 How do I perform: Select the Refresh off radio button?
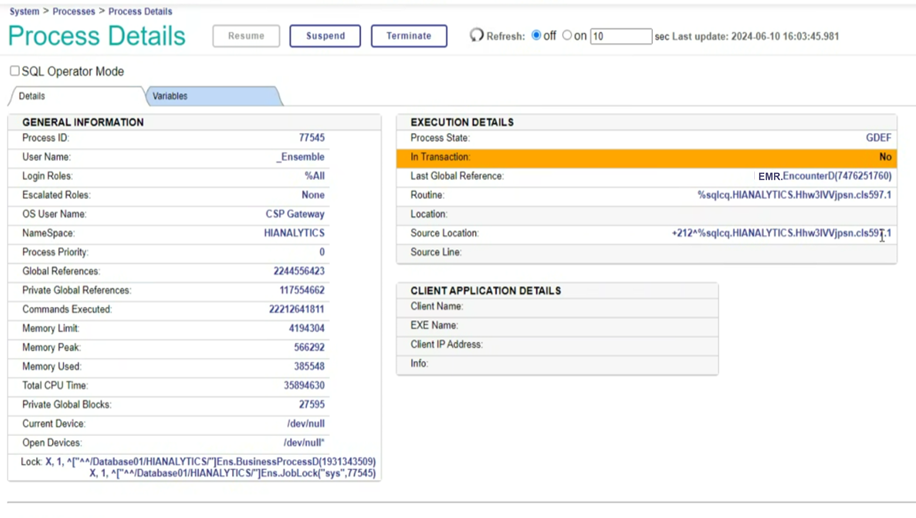[537, 36]
